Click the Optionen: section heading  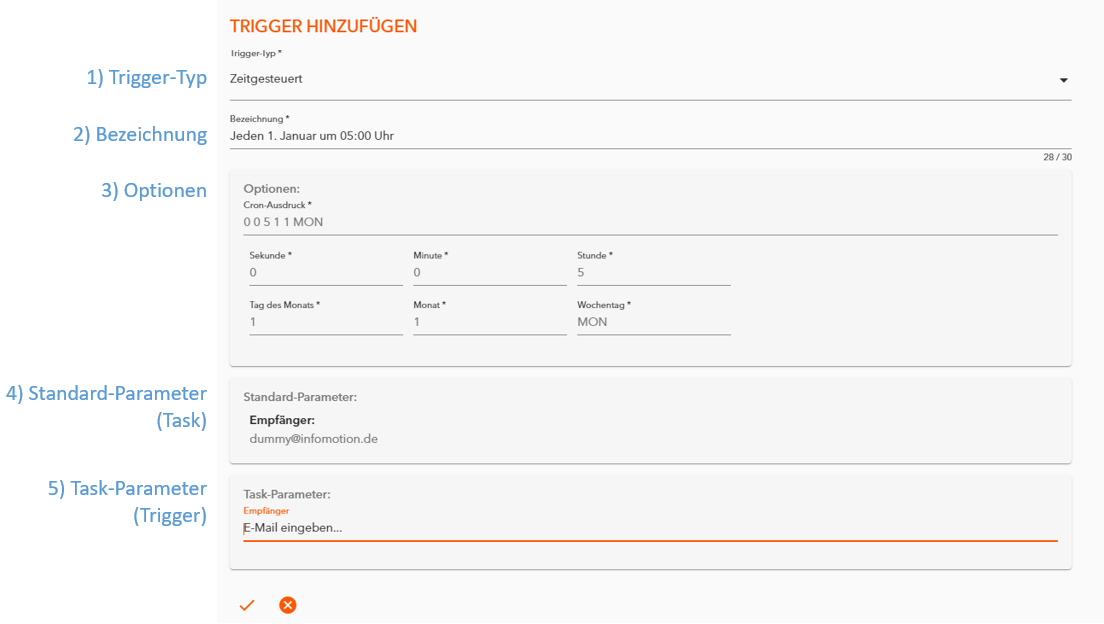pos(271,188)
